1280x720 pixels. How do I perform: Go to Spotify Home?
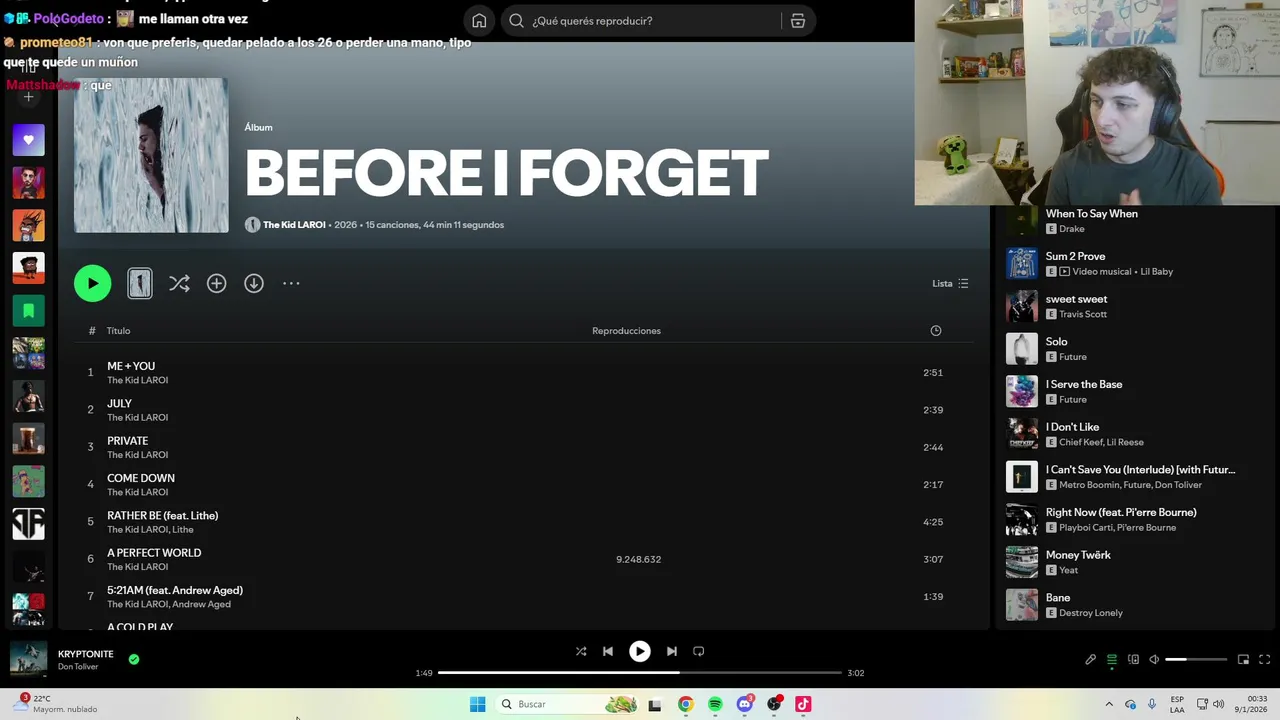(479, 21)
